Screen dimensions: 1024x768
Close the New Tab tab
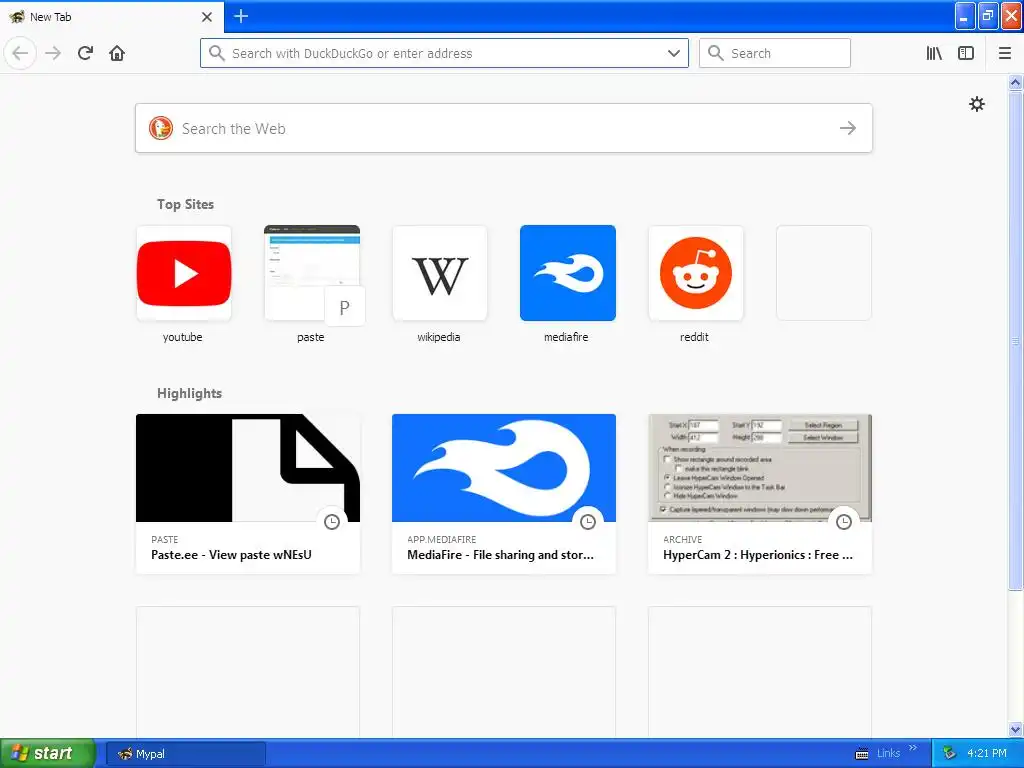[206, 17]
